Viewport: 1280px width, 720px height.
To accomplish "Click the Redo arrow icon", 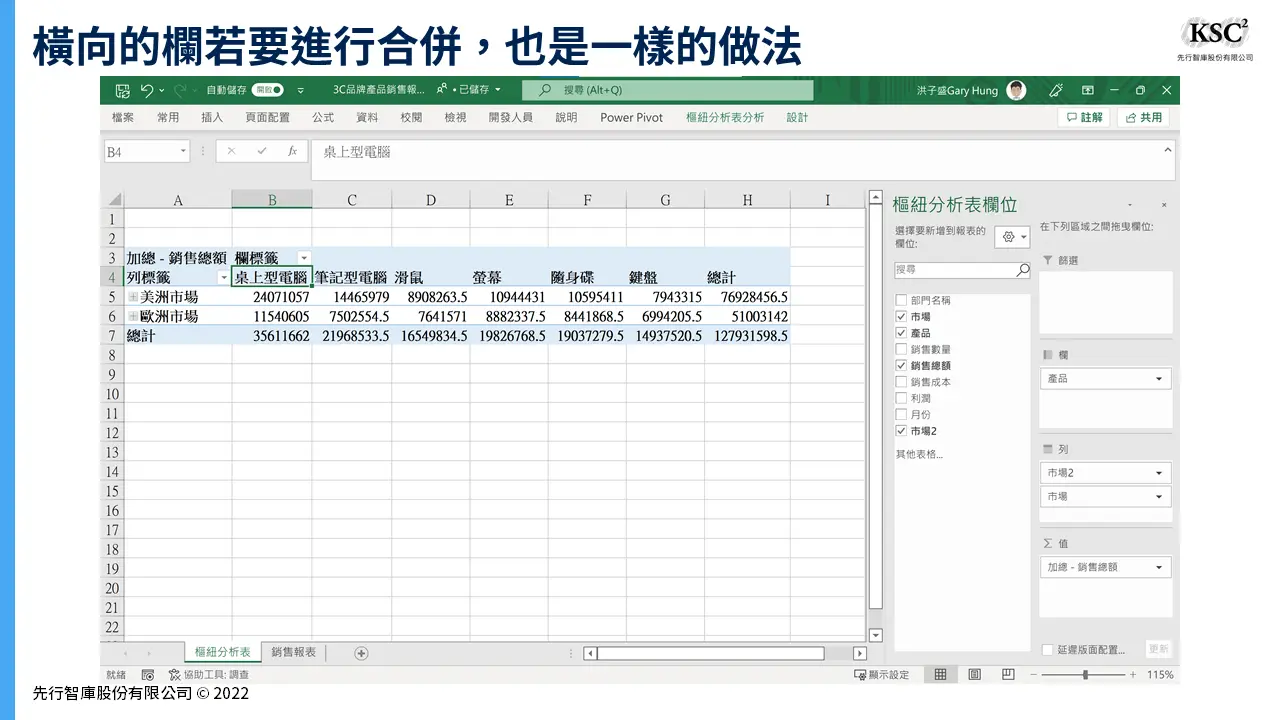I will [x=179, y=90].
